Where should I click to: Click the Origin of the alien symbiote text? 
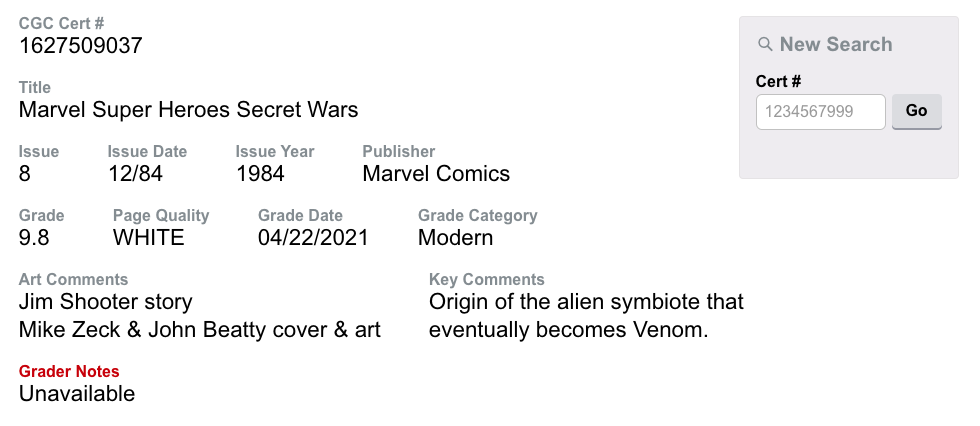click(x=586, y=302)
